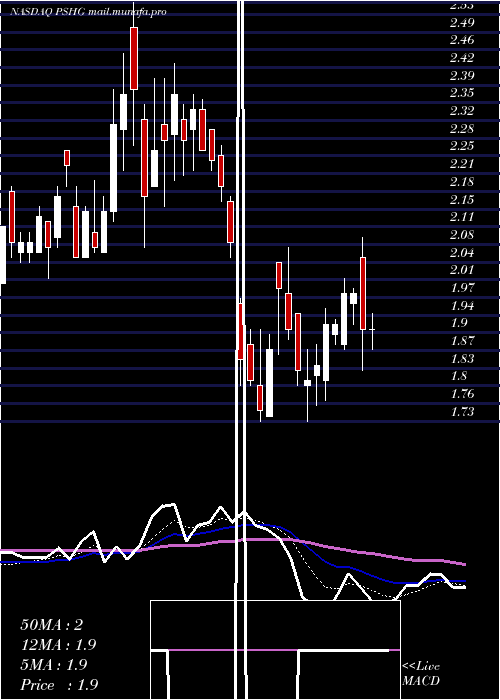Click the 2.49 price axis label
This screenshot has width=500, height=700.
pos(462,22)
